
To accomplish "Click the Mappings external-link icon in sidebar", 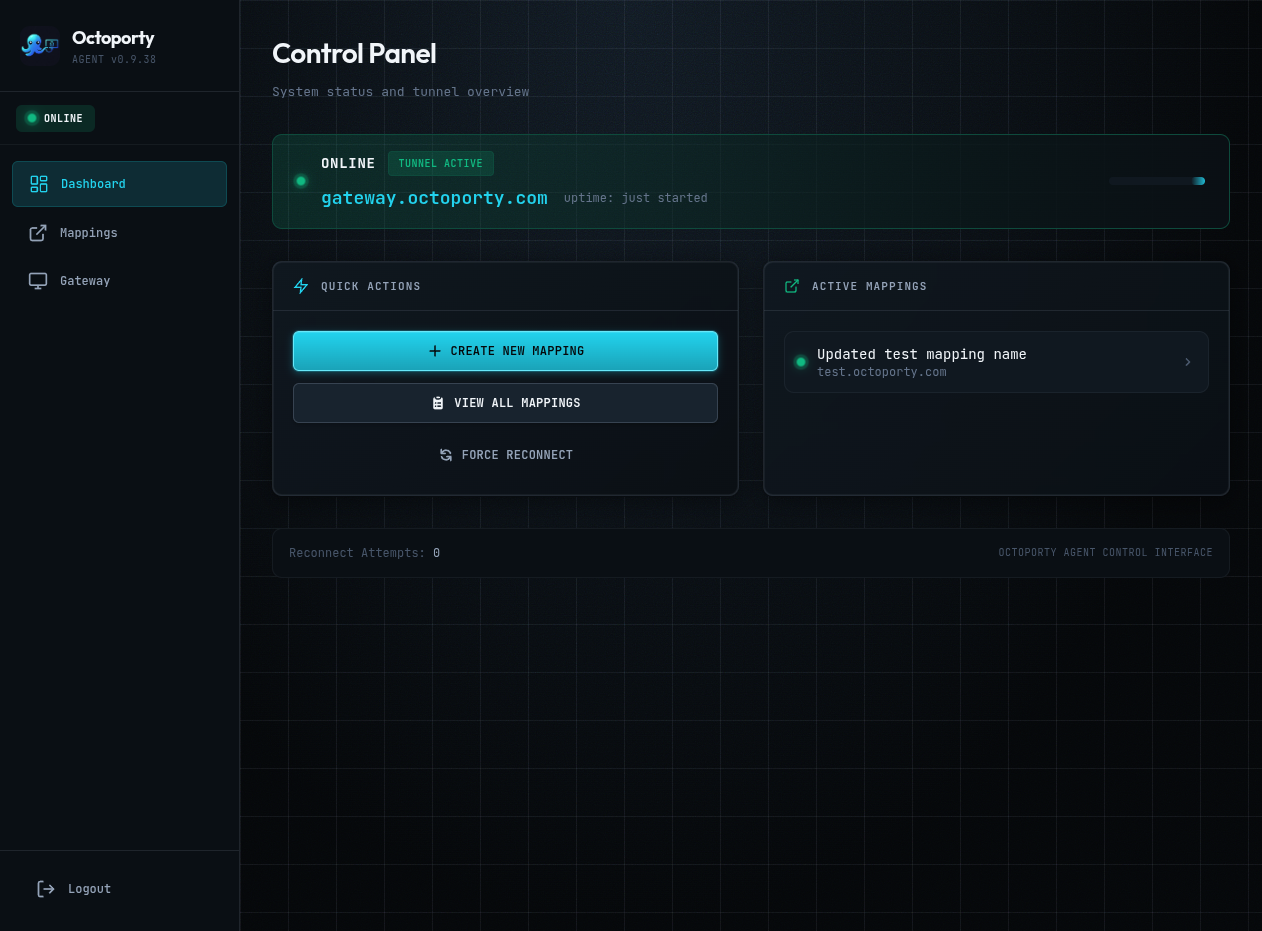I will click(38, 233).
